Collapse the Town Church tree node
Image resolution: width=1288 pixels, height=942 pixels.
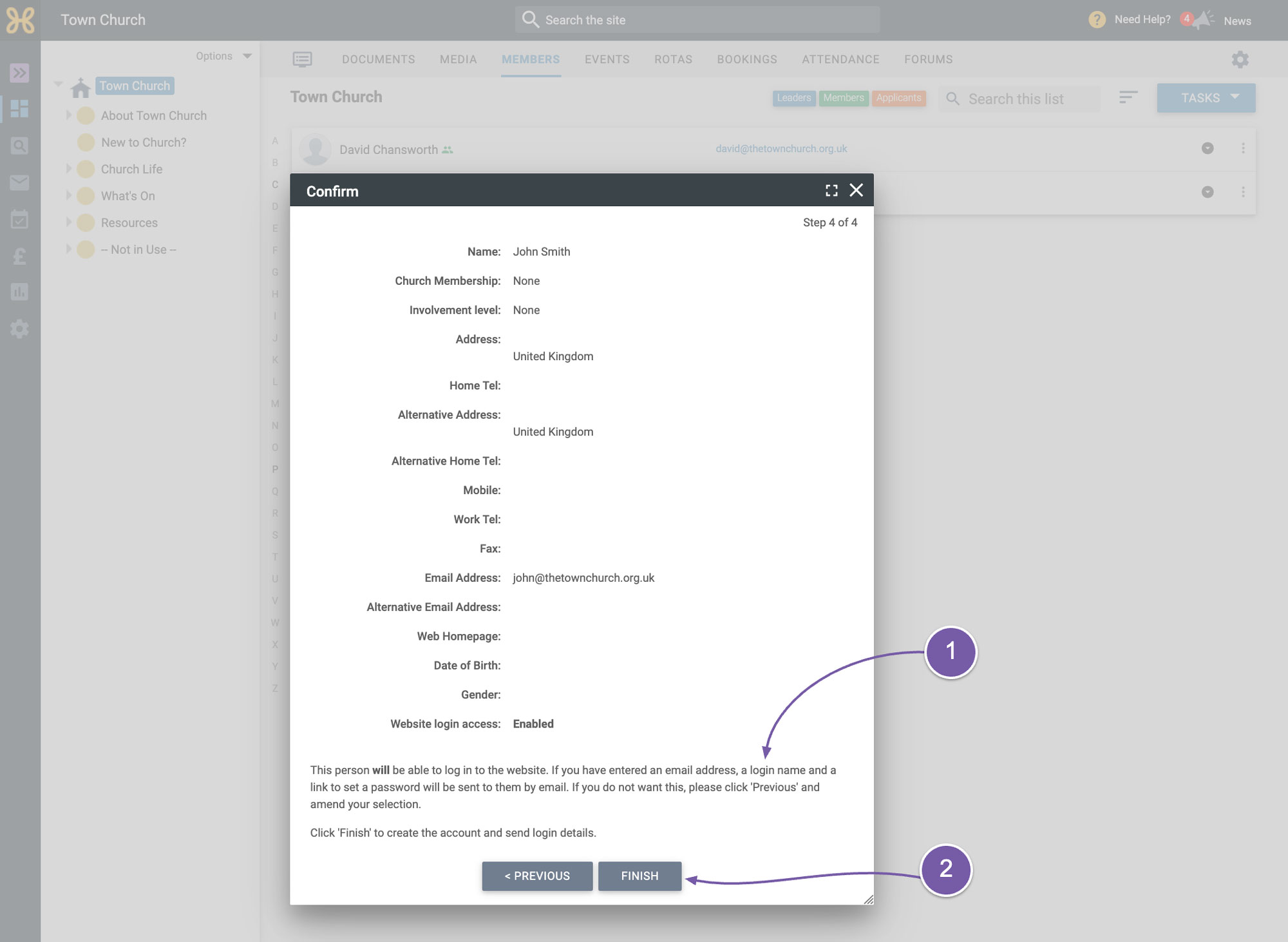[58, 84]
